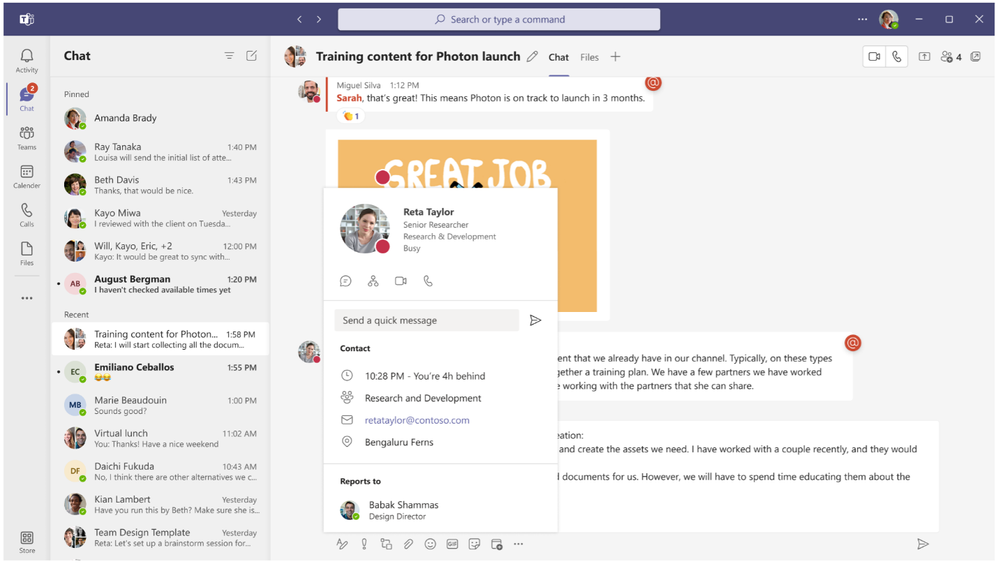
Task: Open Calls from the sidebar
Action: click(27, 215)
